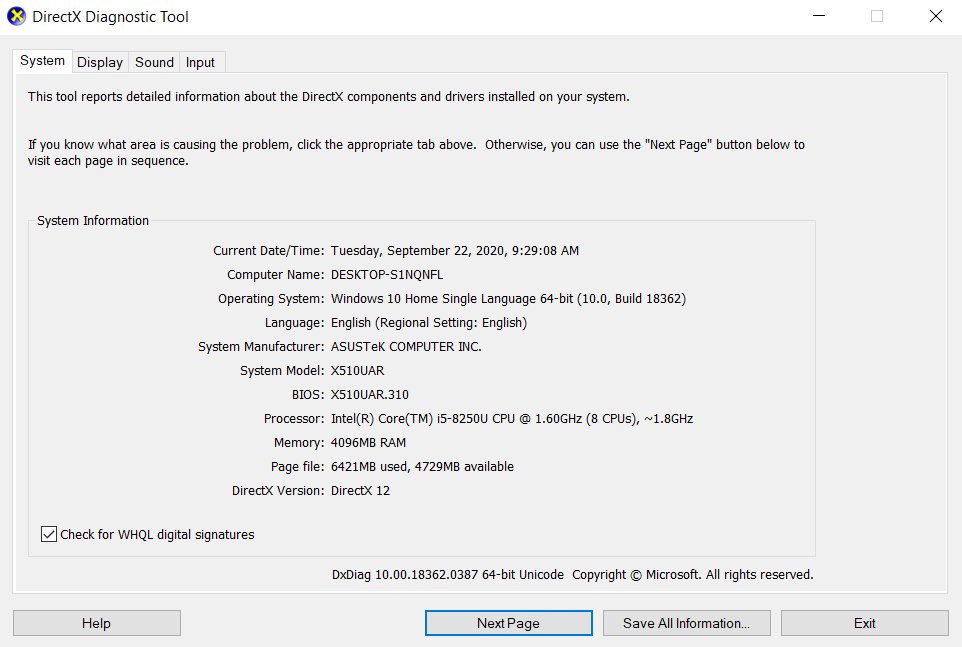This screenshot has height=647, width=962.
Task: Minimize the DirectX Diagnostic Tool window
Action: (819, 16)
